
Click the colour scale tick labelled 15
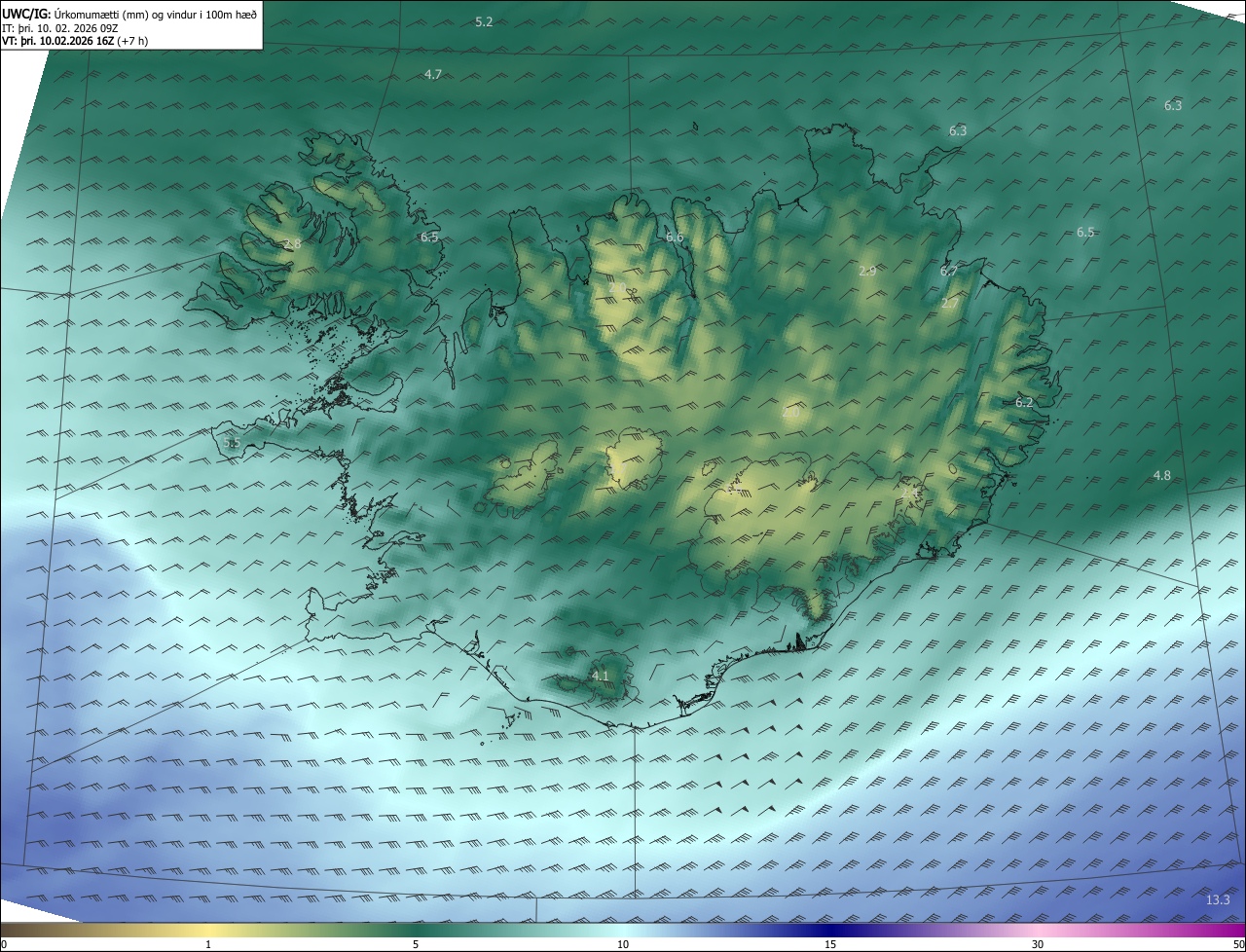click(830, 944)
